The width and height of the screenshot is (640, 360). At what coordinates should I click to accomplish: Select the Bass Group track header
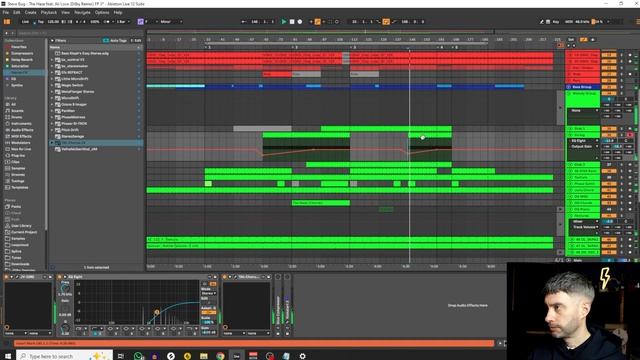pos(582,87)
